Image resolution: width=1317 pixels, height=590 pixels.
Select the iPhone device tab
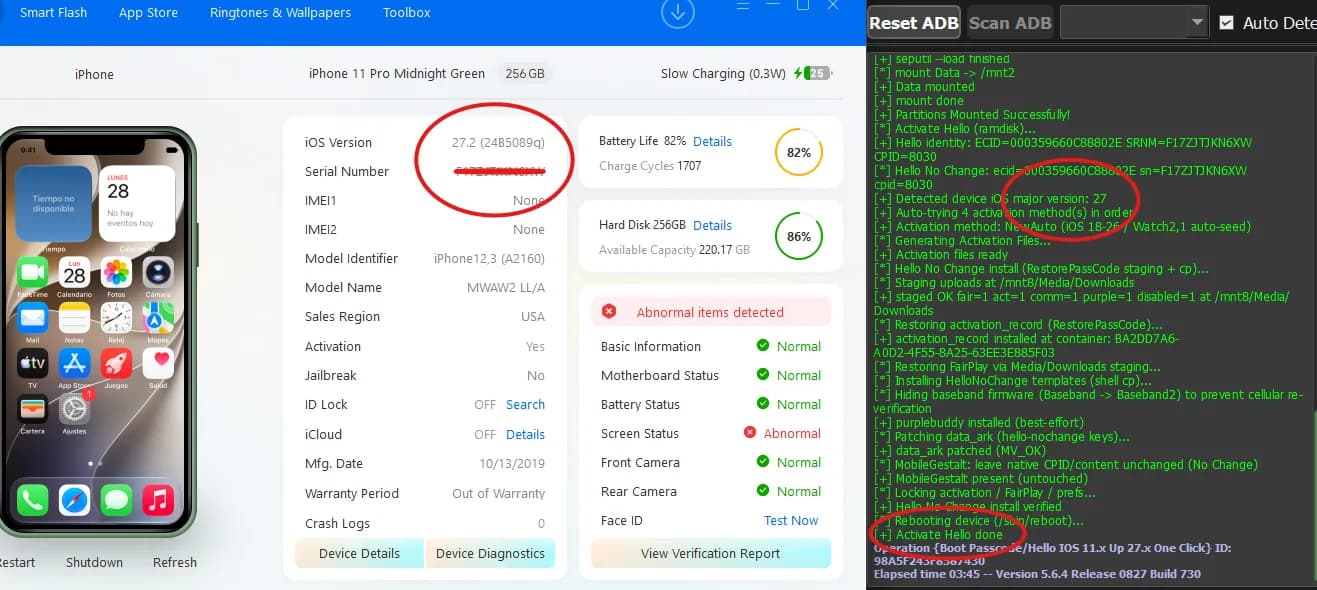pos(94,74)
